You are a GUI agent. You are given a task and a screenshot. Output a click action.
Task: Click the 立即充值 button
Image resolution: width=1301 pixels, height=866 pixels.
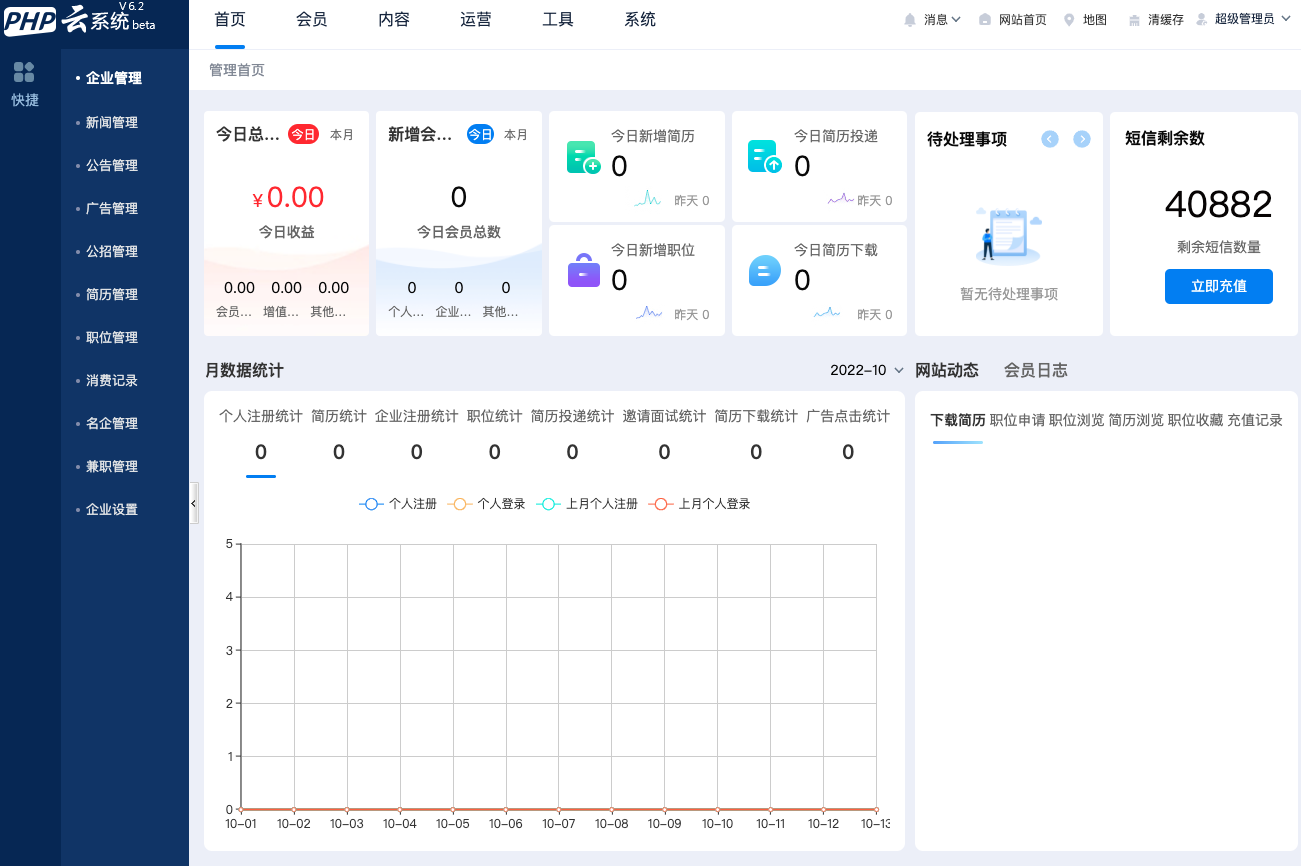pos(1218,286)
